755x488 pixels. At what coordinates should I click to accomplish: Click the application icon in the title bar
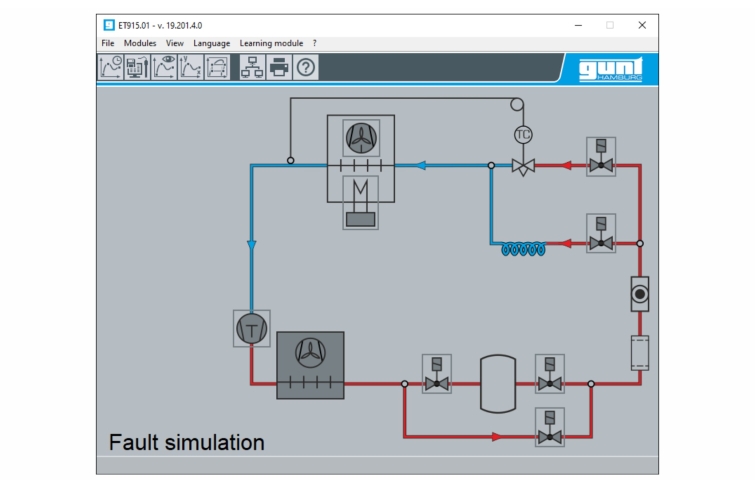(109, 25)
